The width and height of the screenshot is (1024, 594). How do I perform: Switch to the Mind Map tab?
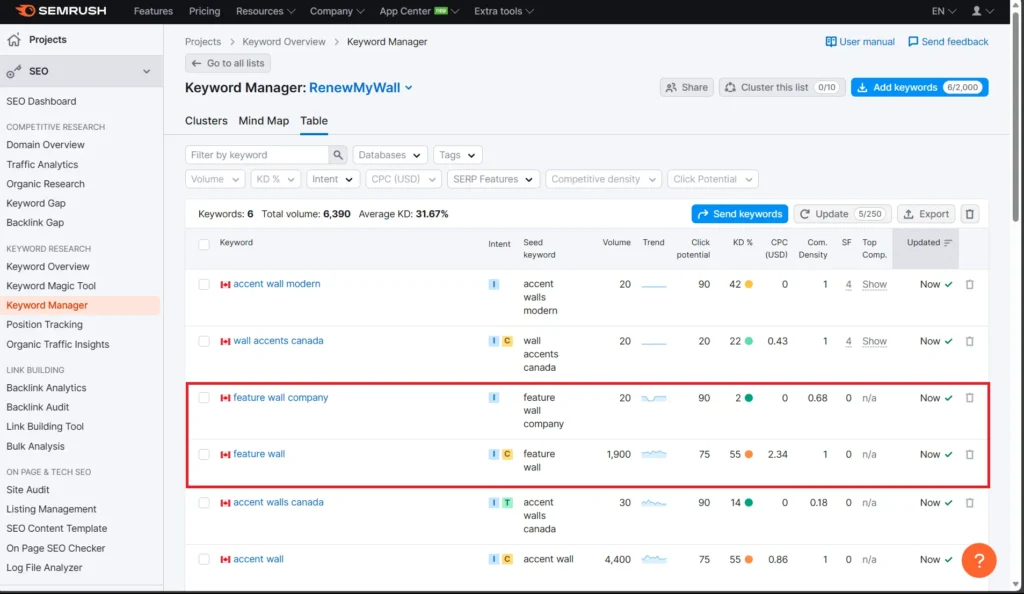(x=264, y=121)
